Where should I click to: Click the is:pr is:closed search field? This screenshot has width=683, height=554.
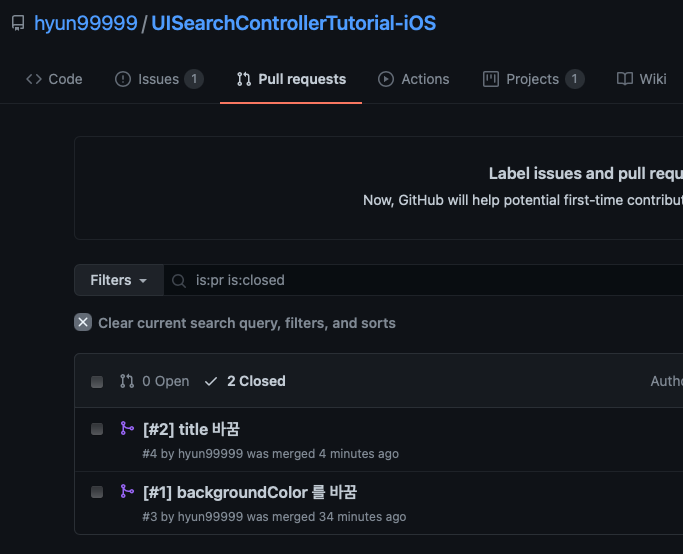tap(423, 280)
